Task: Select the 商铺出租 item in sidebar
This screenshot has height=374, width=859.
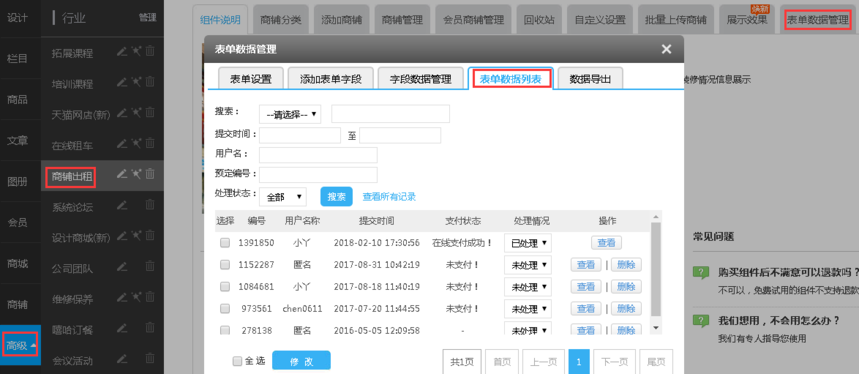Action: 71,176
